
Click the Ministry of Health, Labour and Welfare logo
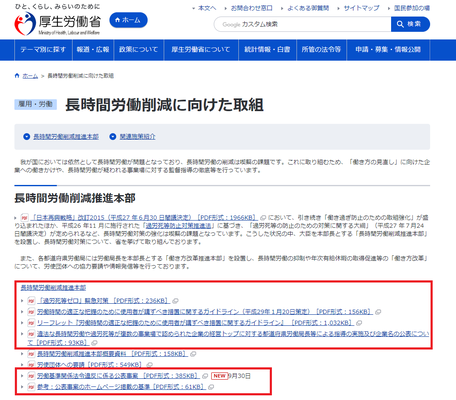(x=57, y=23)
